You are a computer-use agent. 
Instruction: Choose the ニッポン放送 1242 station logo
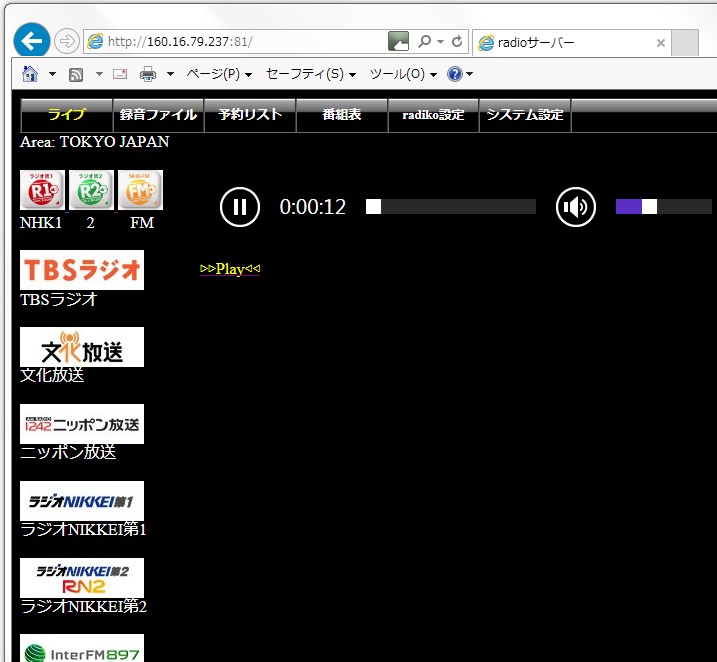82,424
